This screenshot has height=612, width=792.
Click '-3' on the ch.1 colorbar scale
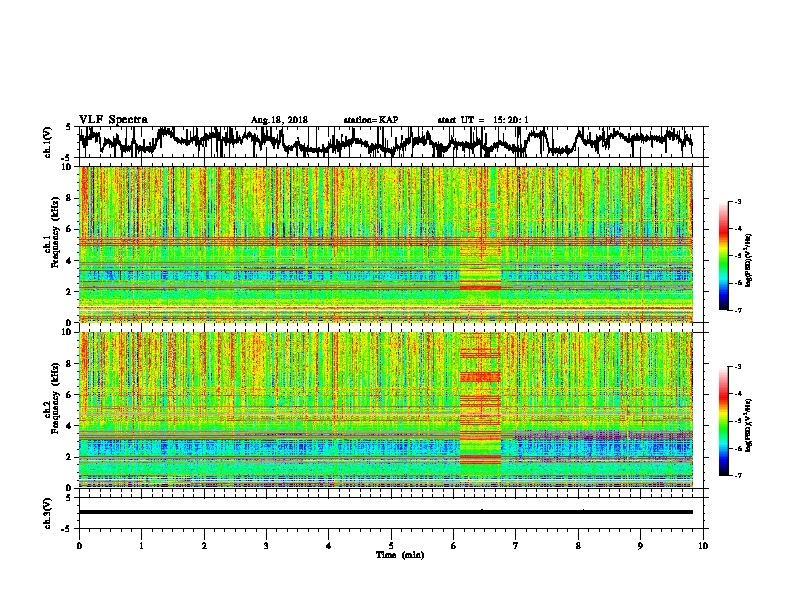(x=737, y=201)
